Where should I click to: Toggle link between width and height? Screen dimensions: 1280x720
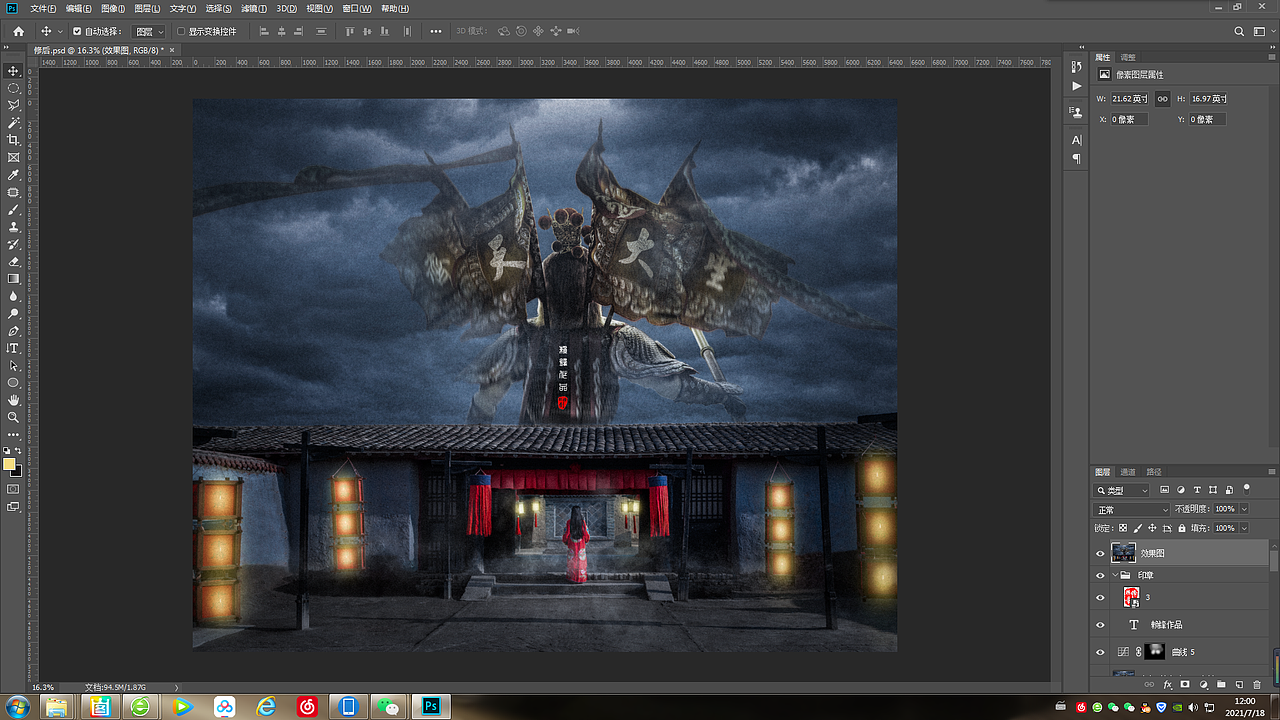coord(1162,99)
